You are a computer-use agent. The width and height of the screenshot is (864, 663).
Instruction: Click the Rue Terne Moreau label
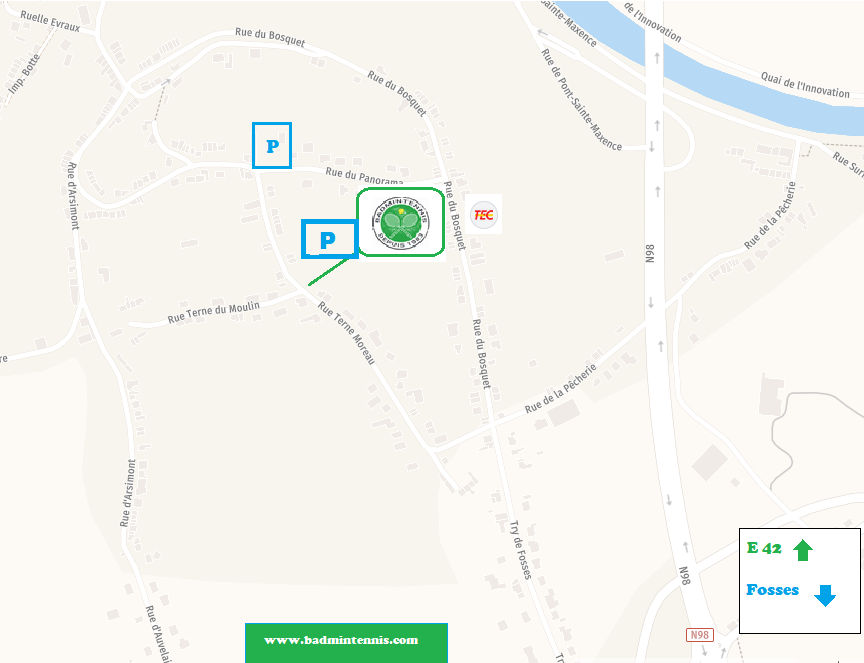point(347,333)
